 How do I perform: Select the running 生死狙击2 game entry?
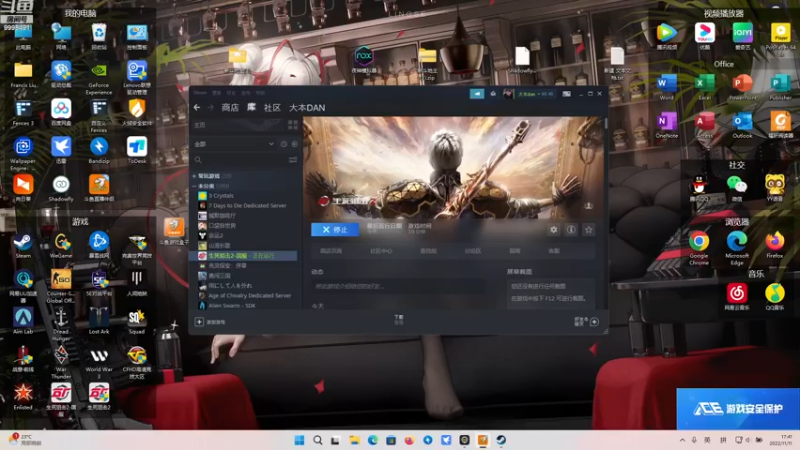(245, 256)
